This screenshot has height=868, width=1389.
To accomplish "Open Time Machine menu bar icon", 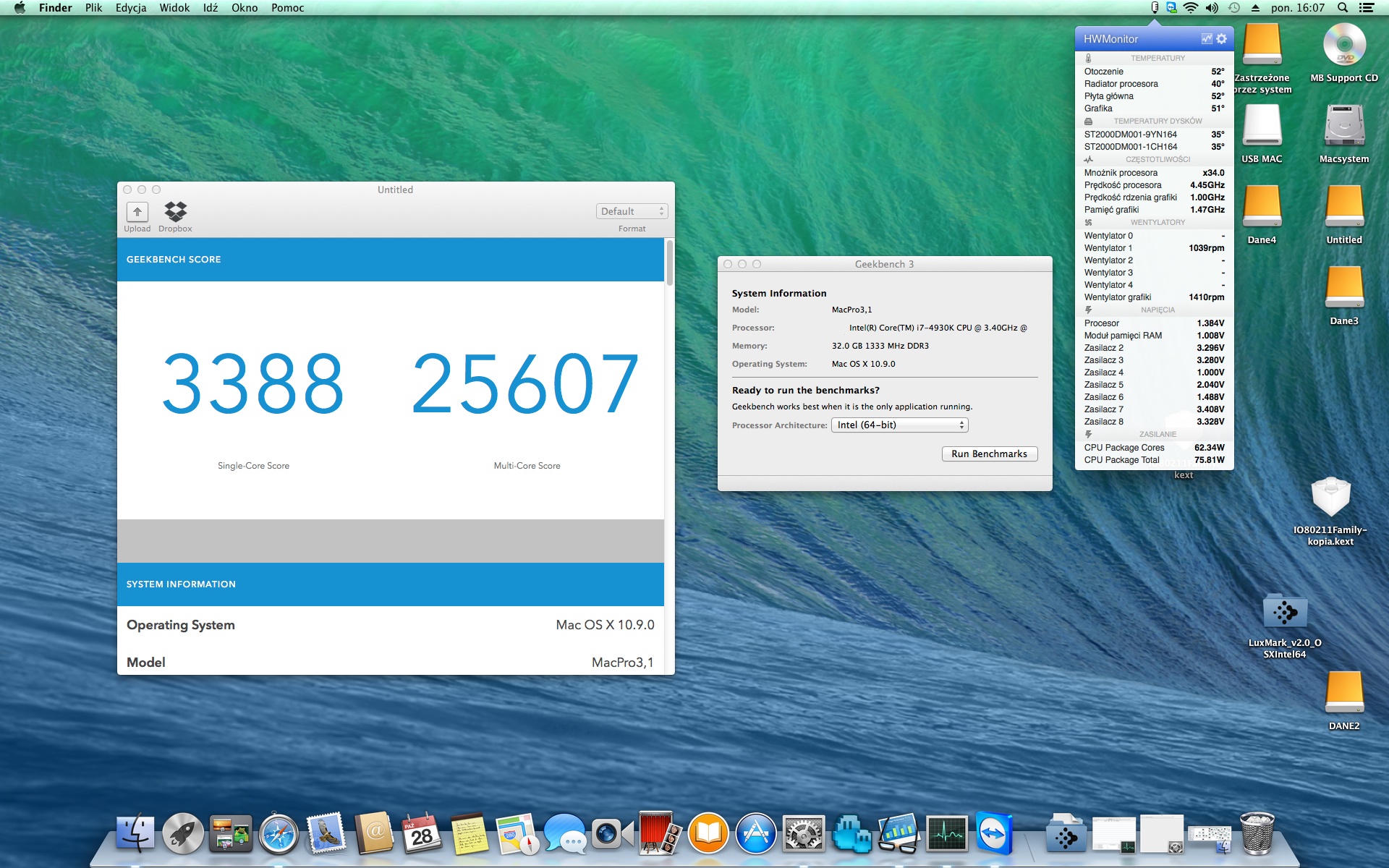I will (x=1234, y=8).
